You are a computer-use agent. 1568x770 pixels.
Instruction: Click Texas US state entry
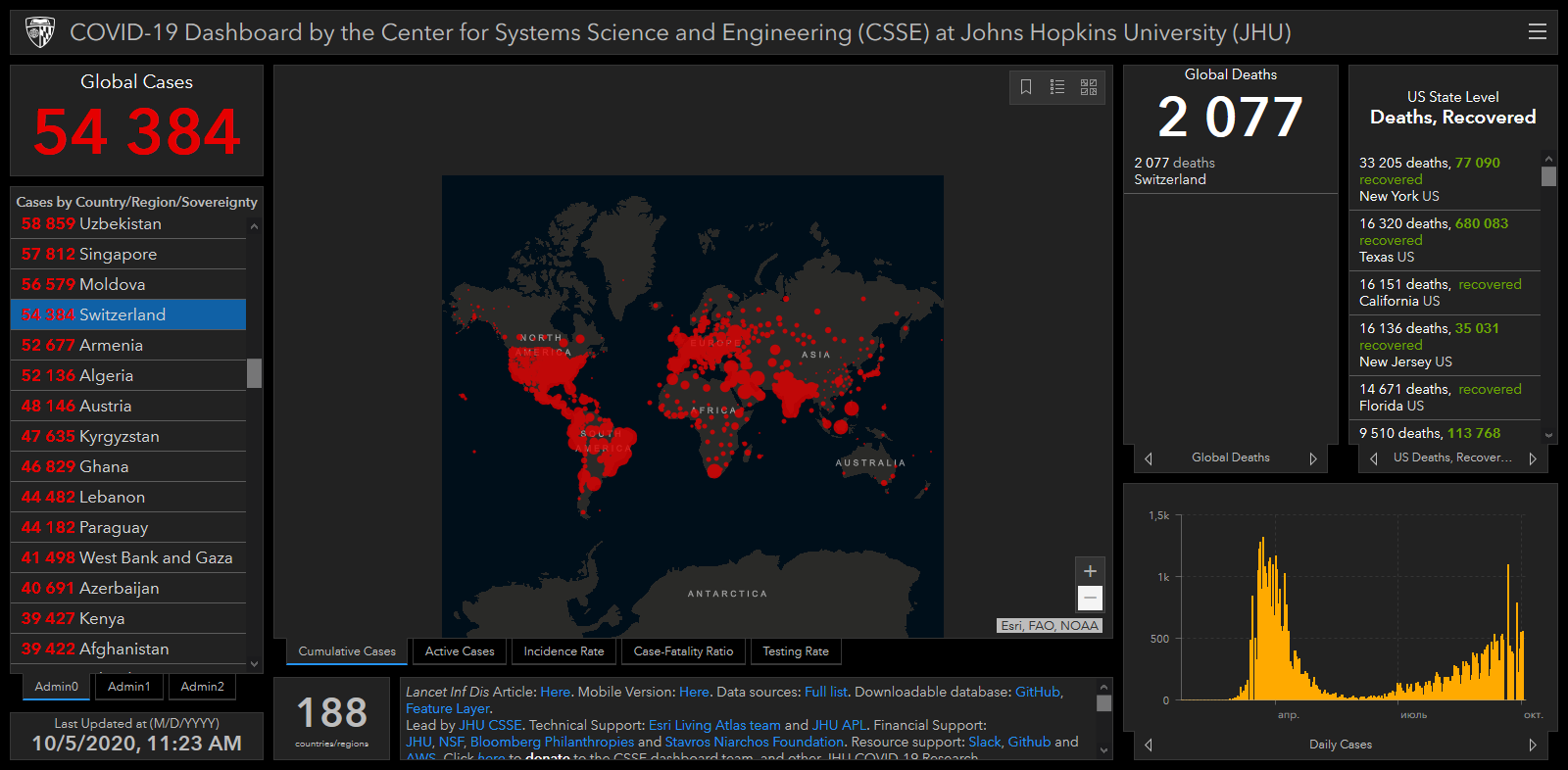(1445, 240)
